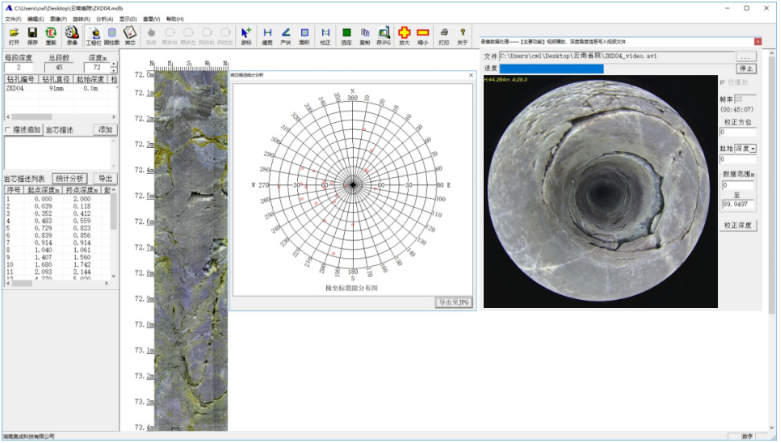Viewport: 781px width, 443px height.
Task: Click the 岩芯 core description checklist icon
Action: coord(130,34)
